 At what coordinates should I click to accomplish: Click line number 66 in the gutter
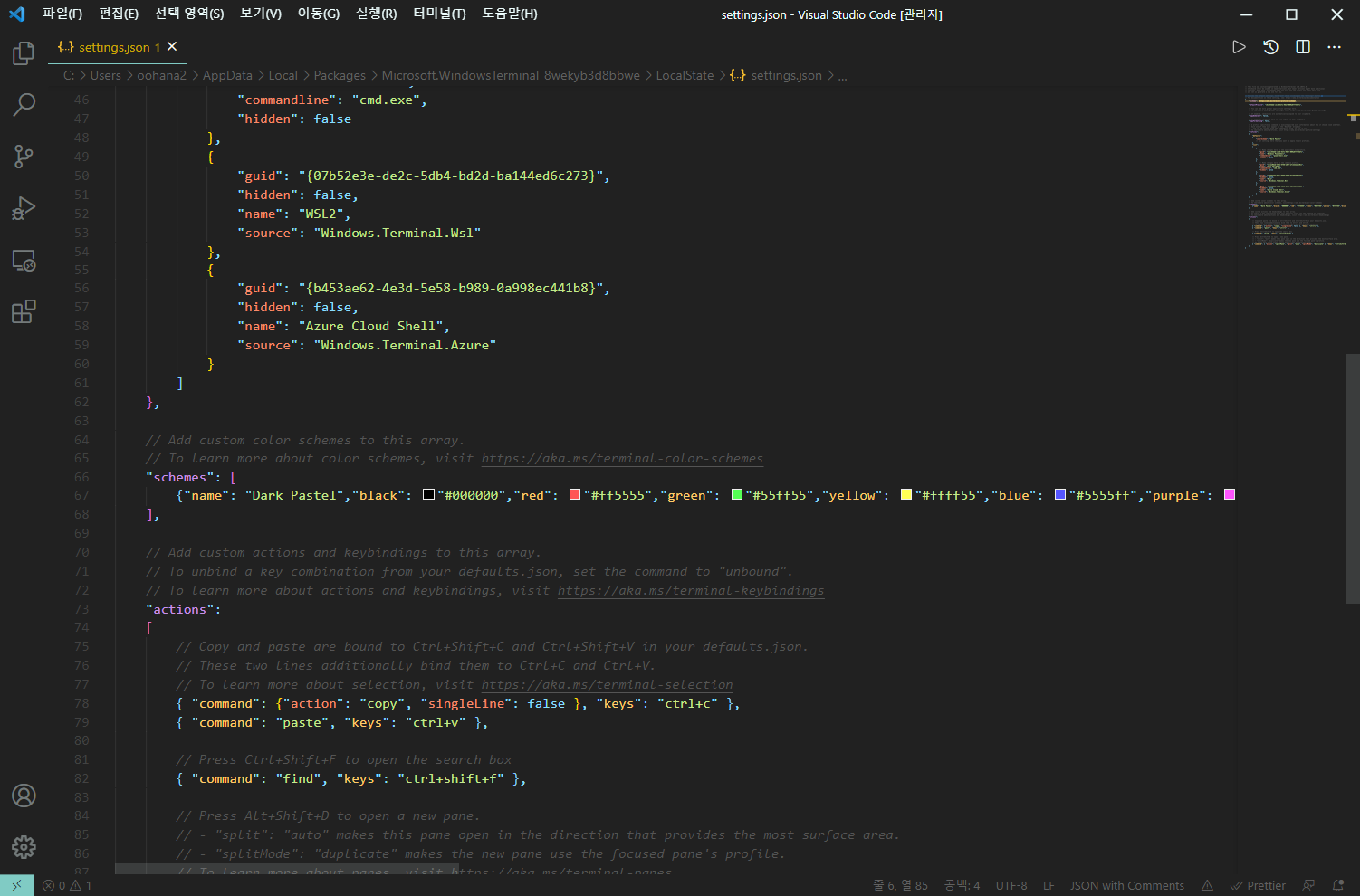point(81,477)
